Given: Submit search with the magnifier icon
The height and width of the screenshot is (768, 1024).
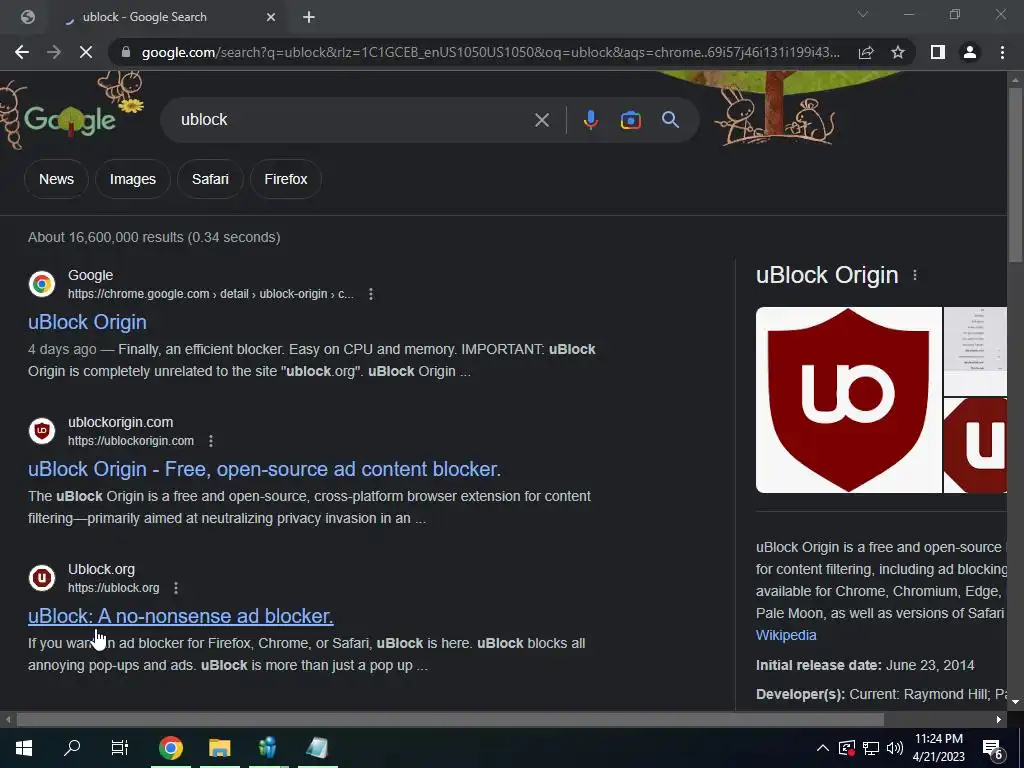Looking at the screenshot, I should click(670, 120).
